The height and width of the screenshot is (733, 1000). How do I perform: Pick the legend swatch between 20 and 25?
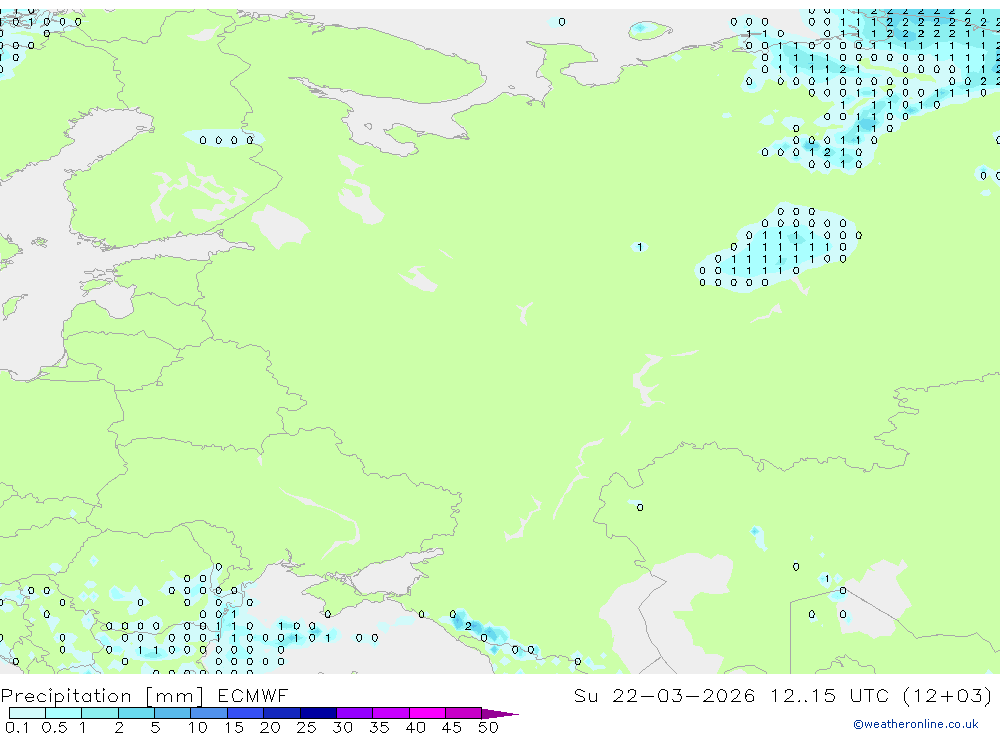coord(282,713)
